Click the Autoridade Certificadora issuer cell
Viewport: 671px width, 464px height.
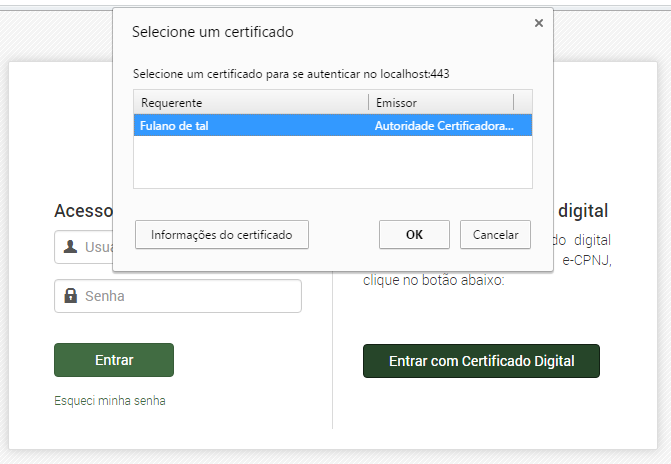coord(444,126)
